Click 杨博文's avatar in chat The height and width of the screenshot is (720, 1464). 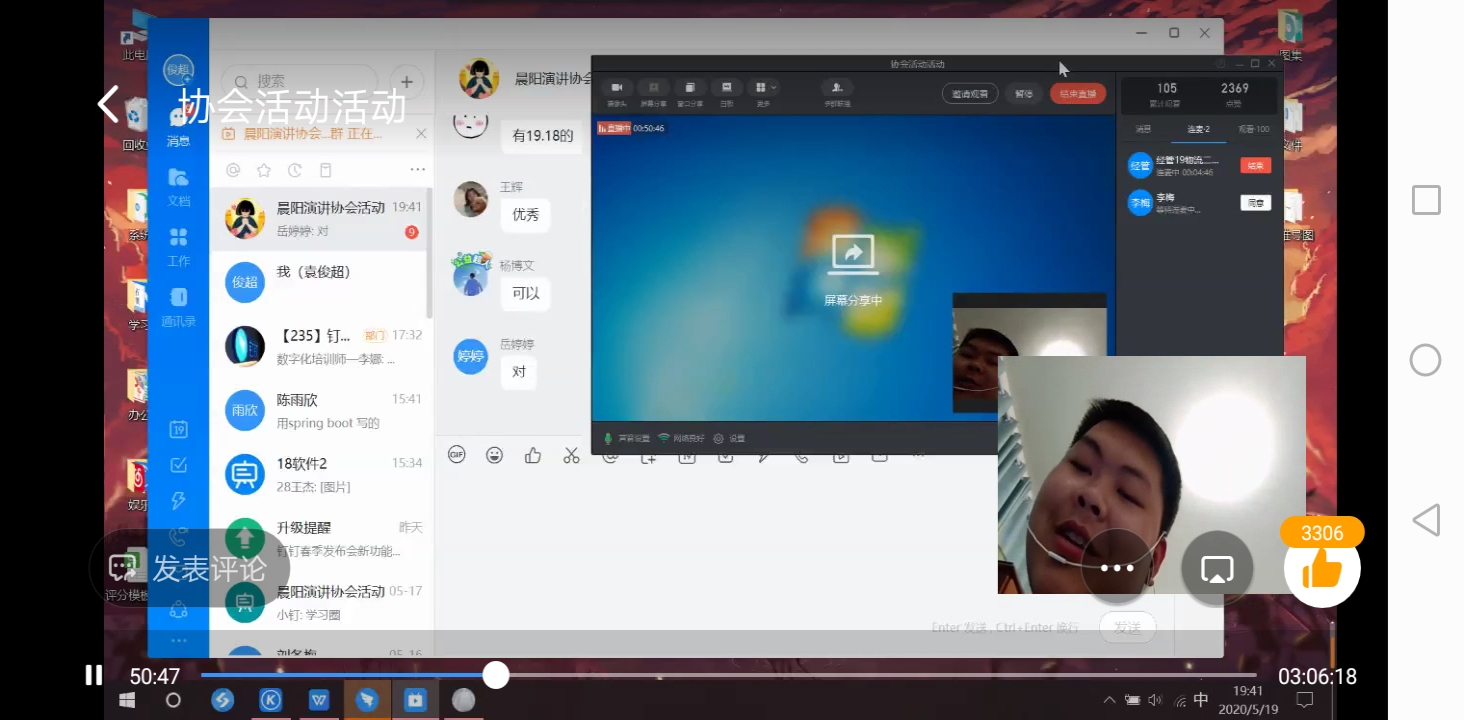coord(471,277)
